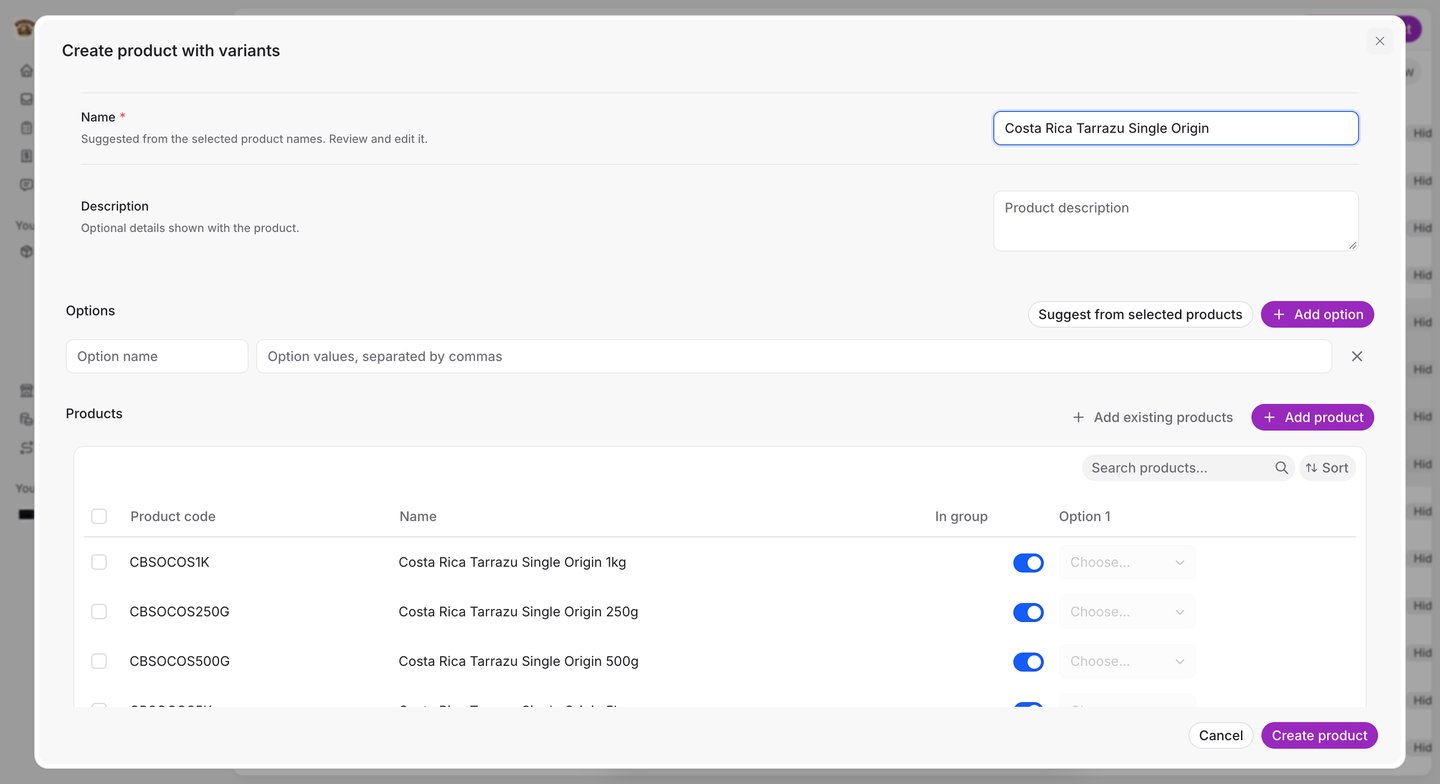Edit the product Name field

(x=1176, y=128)
